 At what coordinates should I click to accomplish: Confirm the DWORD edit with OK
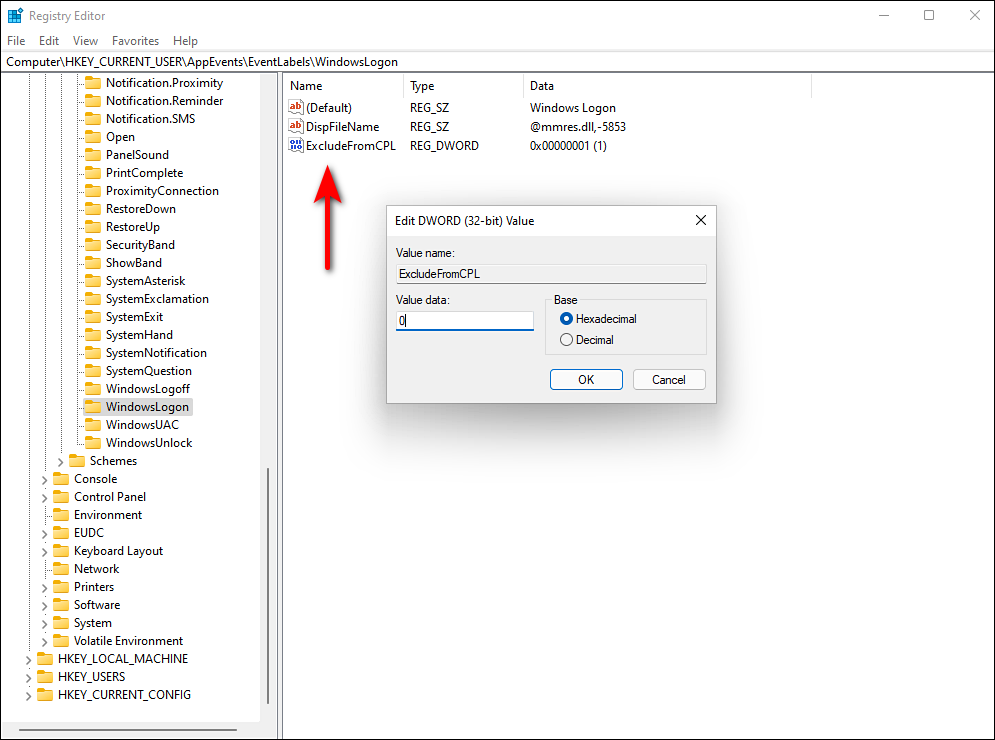(586, 380)
